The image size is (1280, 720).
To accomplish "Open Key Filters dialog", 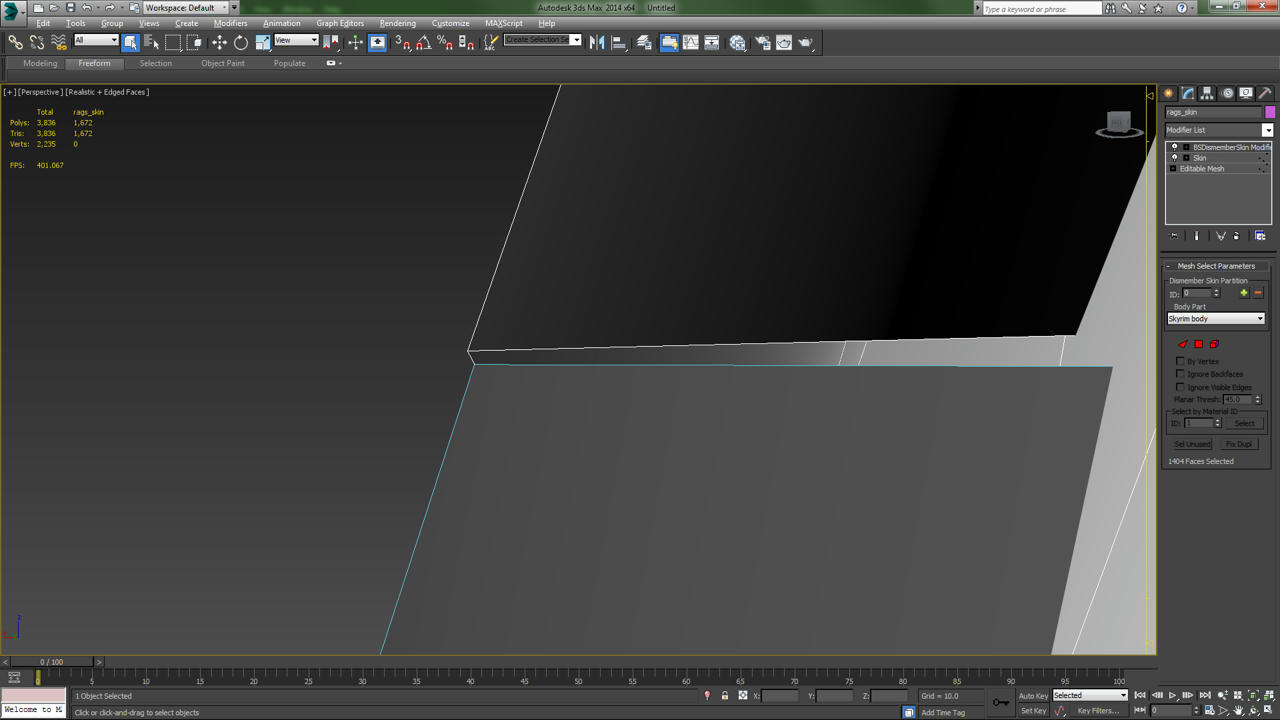I will 1097,711.
